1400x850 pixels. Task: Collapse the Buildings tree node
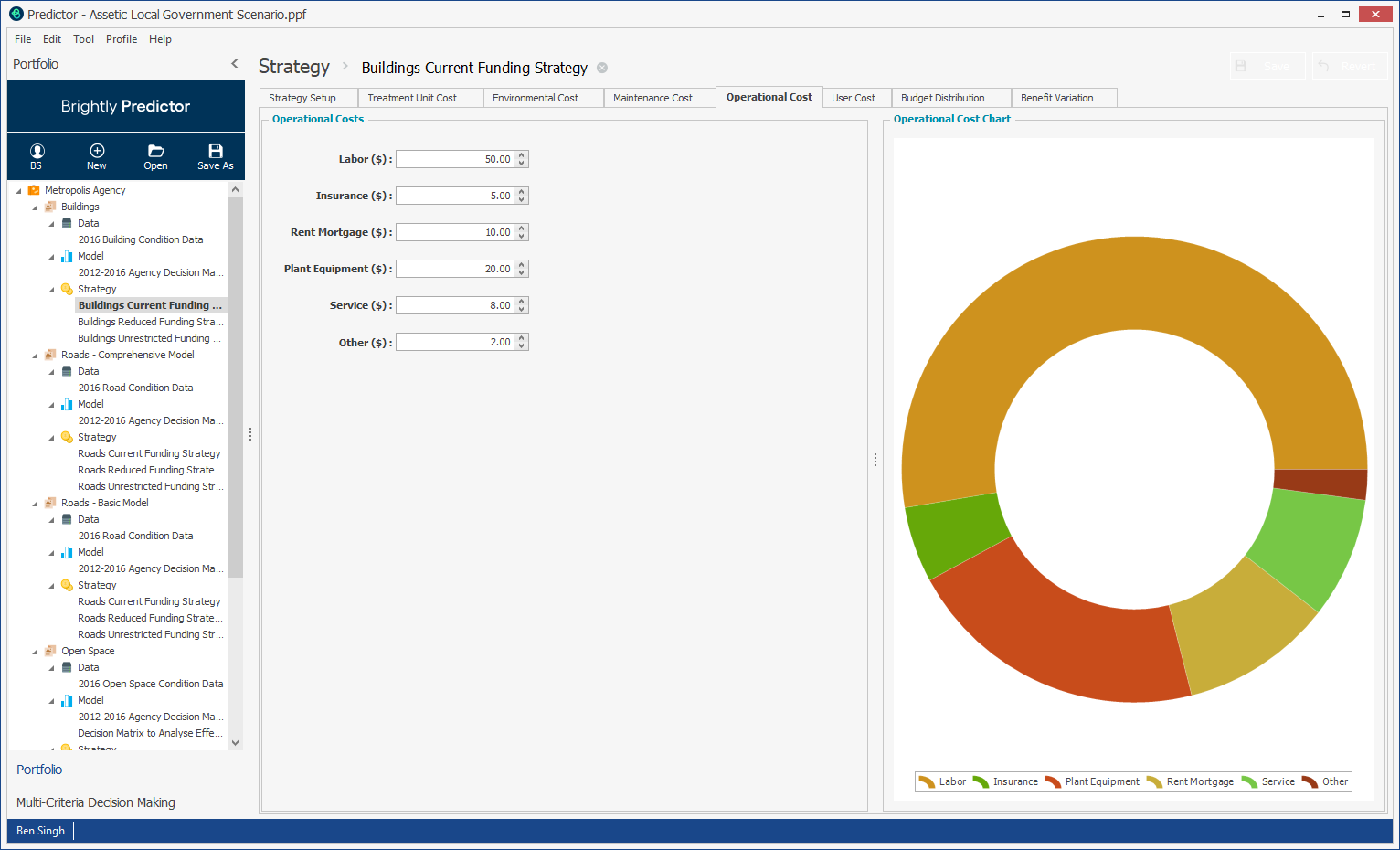click(x=35, y=207)
